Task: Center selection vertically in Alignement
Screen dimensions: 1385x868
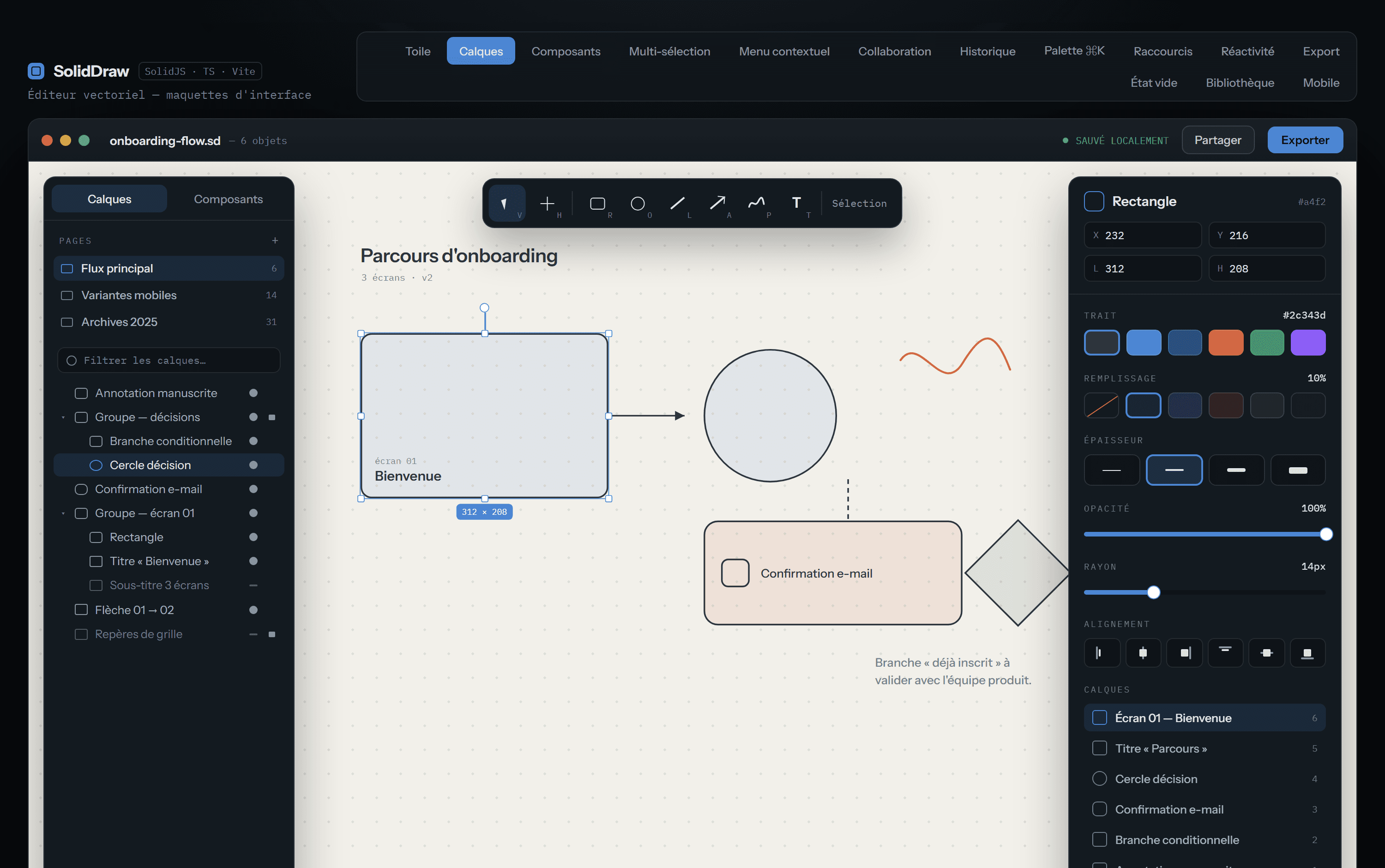Action: (1267, 653)
